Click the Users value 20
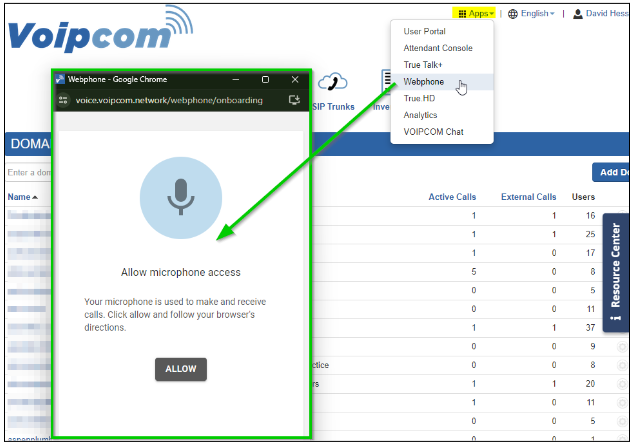Image resolution: width=635 pixels, height=445 pixels. pyautogui.click(x=590, y=383)
